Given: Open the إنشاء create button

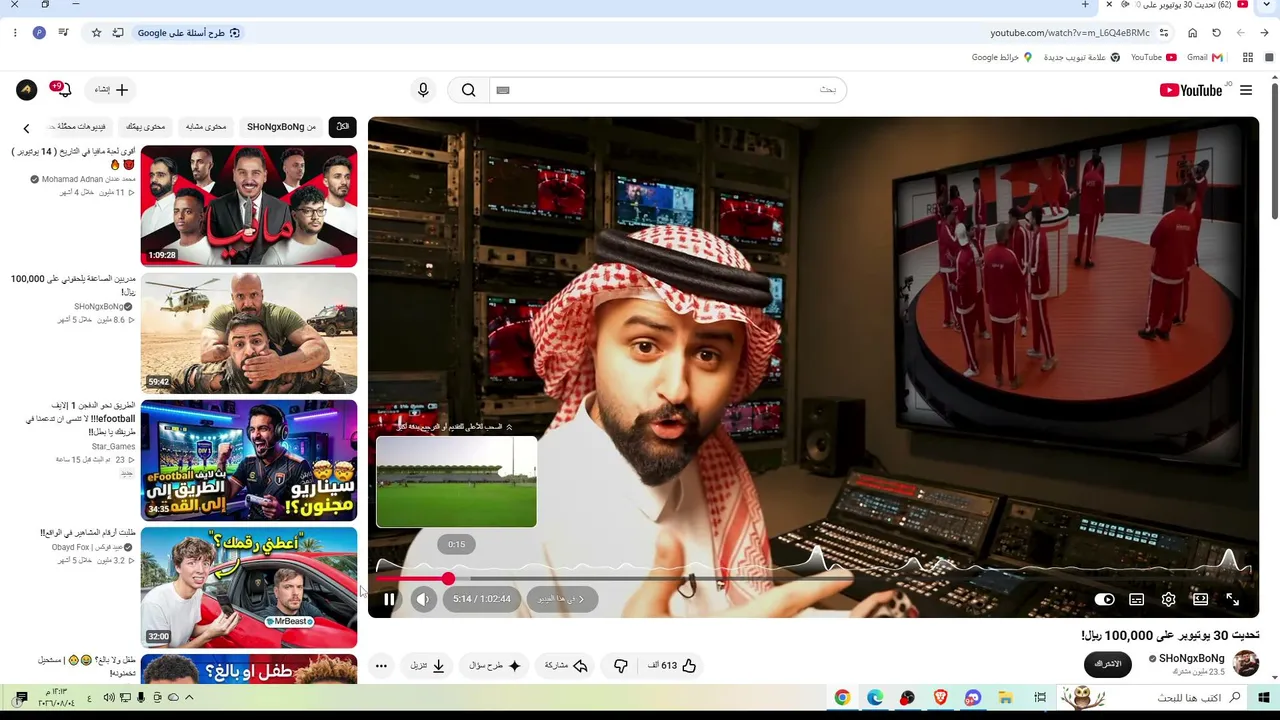Looking at the screenshot, I should (112, 90).
